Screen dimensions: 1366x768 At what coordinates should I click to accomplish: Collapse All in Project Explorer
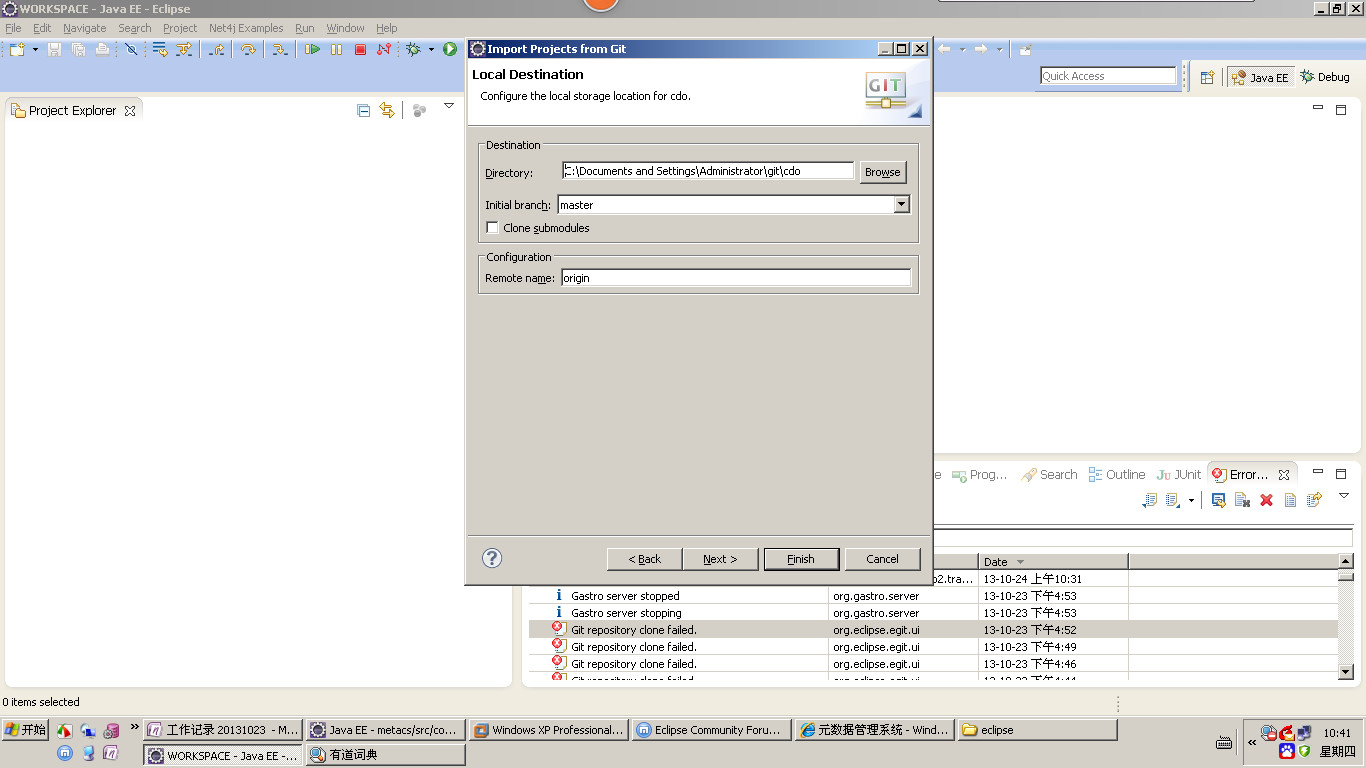coord(363,110)
